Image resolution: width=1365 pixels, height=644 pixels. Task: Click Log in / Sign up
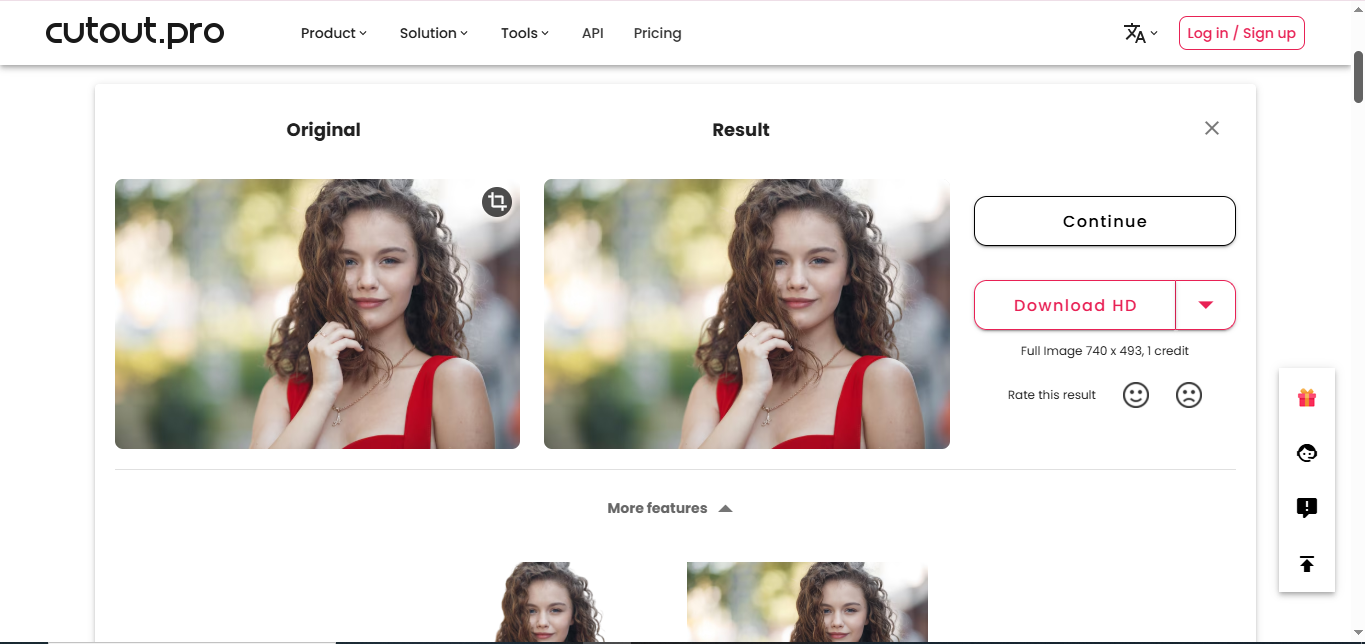(x=1241, y=32)
